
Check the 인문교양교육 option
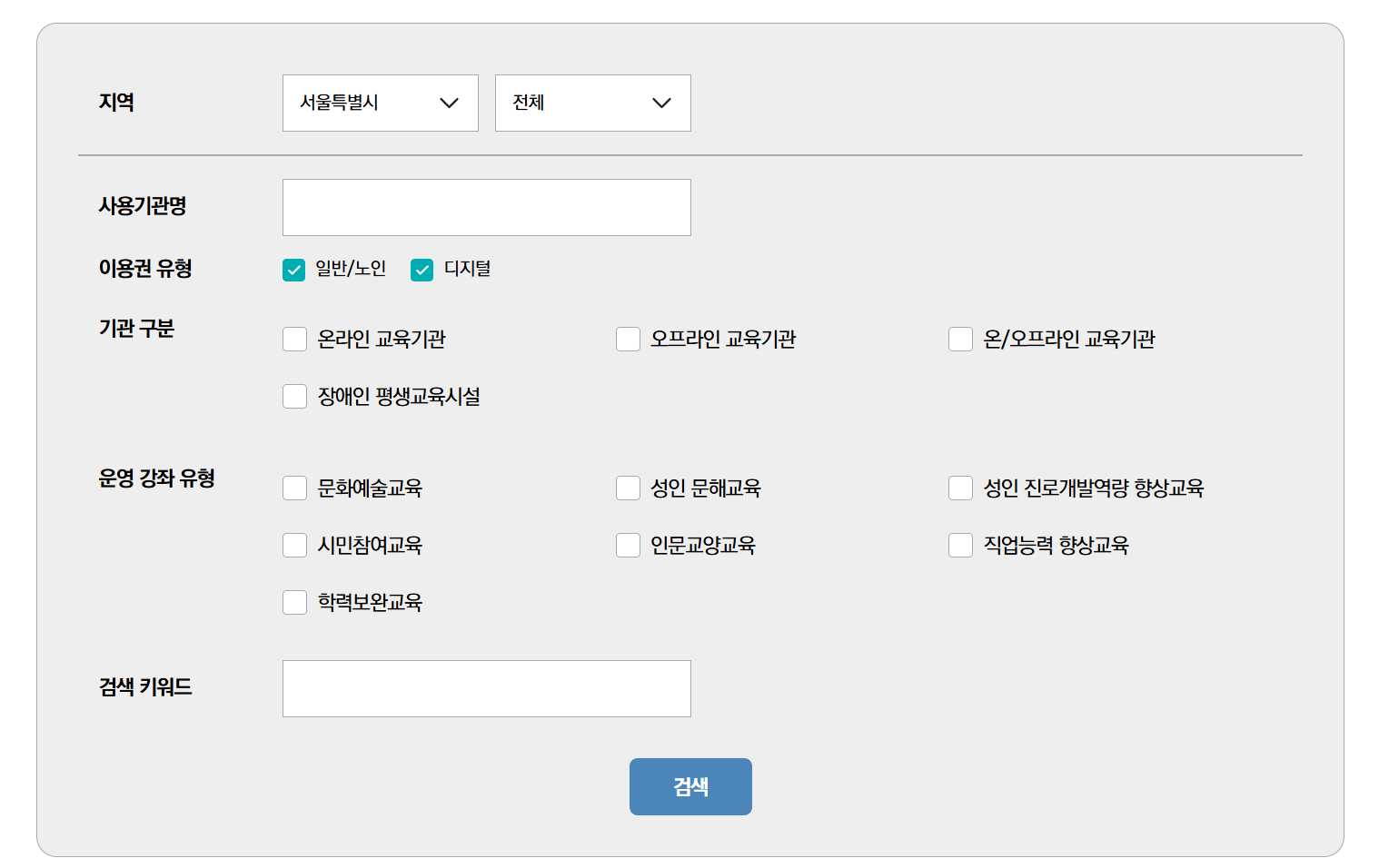coord(628,545)
